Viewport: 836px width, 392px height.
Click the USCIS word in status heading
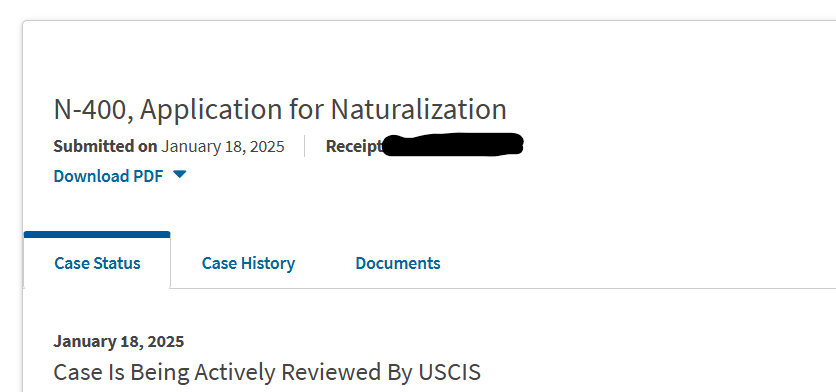click(449, 372)
